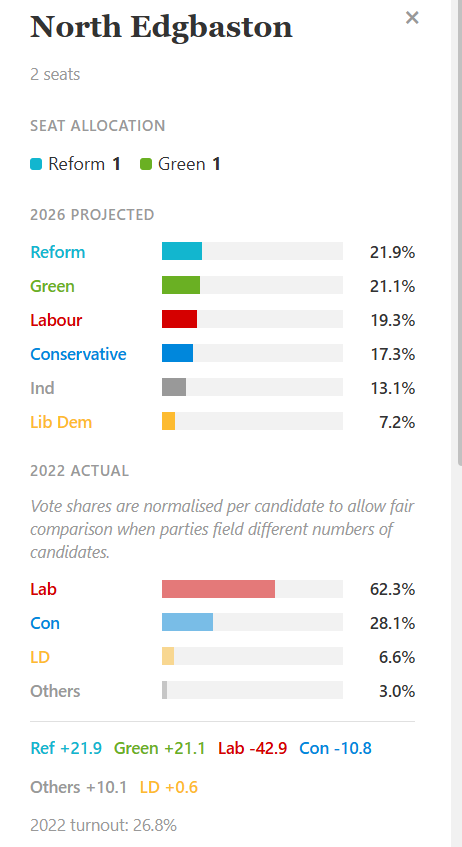Click the Green legend square
462x847 pixels.
(x=146, y=164)
